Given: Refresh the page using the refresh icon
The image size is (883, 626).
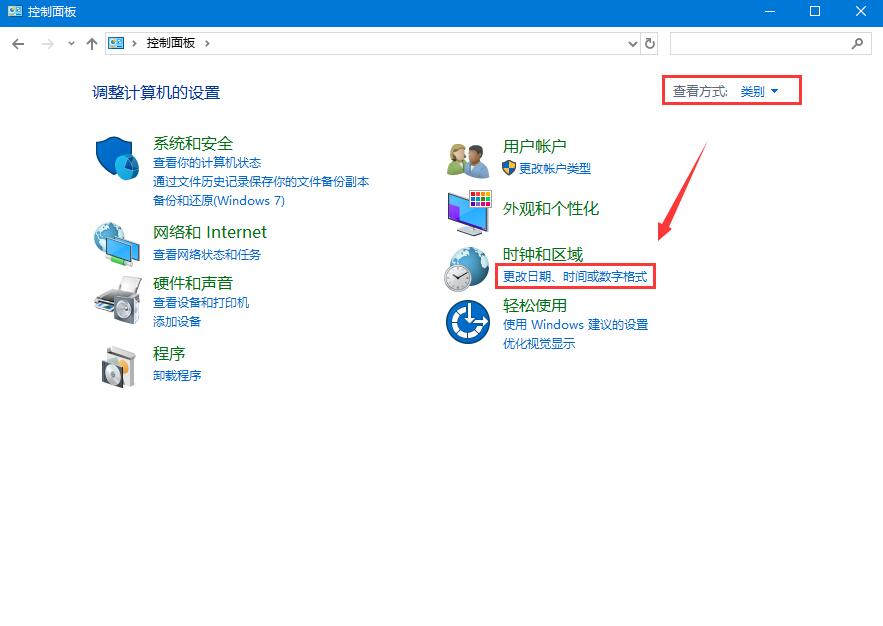Looking at the screenshot, I should (x=650, y=43).
